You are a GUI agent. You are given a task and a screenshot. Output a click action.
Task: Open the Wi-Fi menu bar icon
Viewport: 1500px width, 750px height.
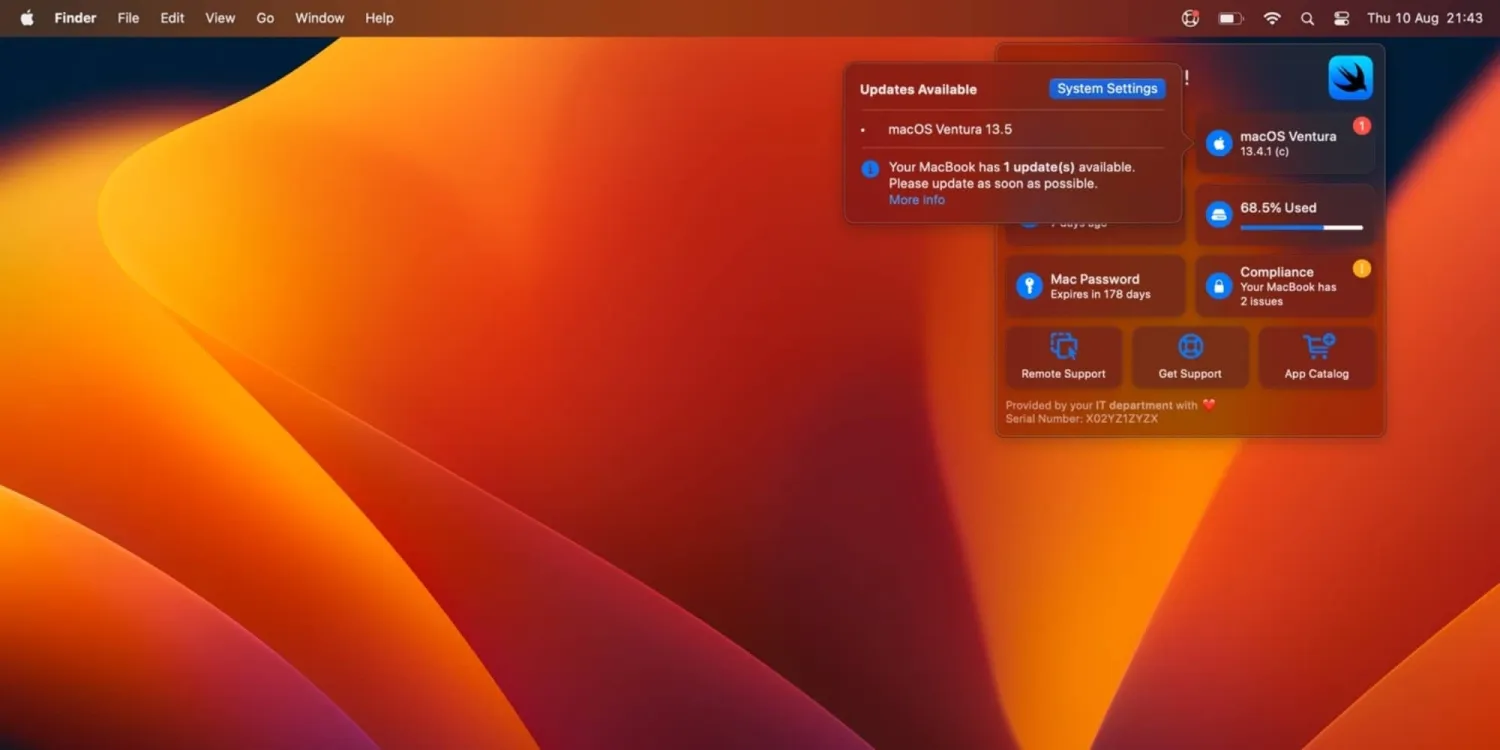click(1272, 18)
